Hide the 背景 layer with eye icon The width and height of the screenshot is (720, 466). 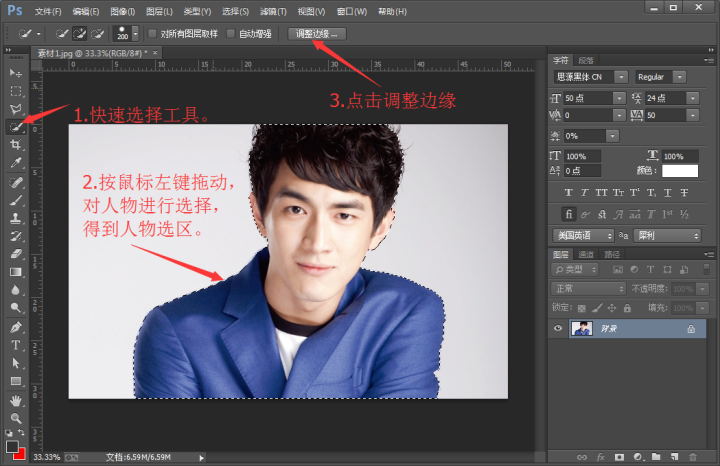click(558, 328)
